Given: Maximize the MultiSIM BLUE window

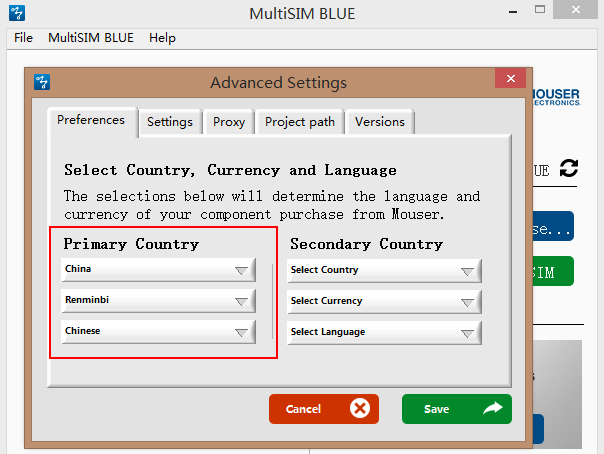Looking at the screenshot, I should (x=540, y=10).
